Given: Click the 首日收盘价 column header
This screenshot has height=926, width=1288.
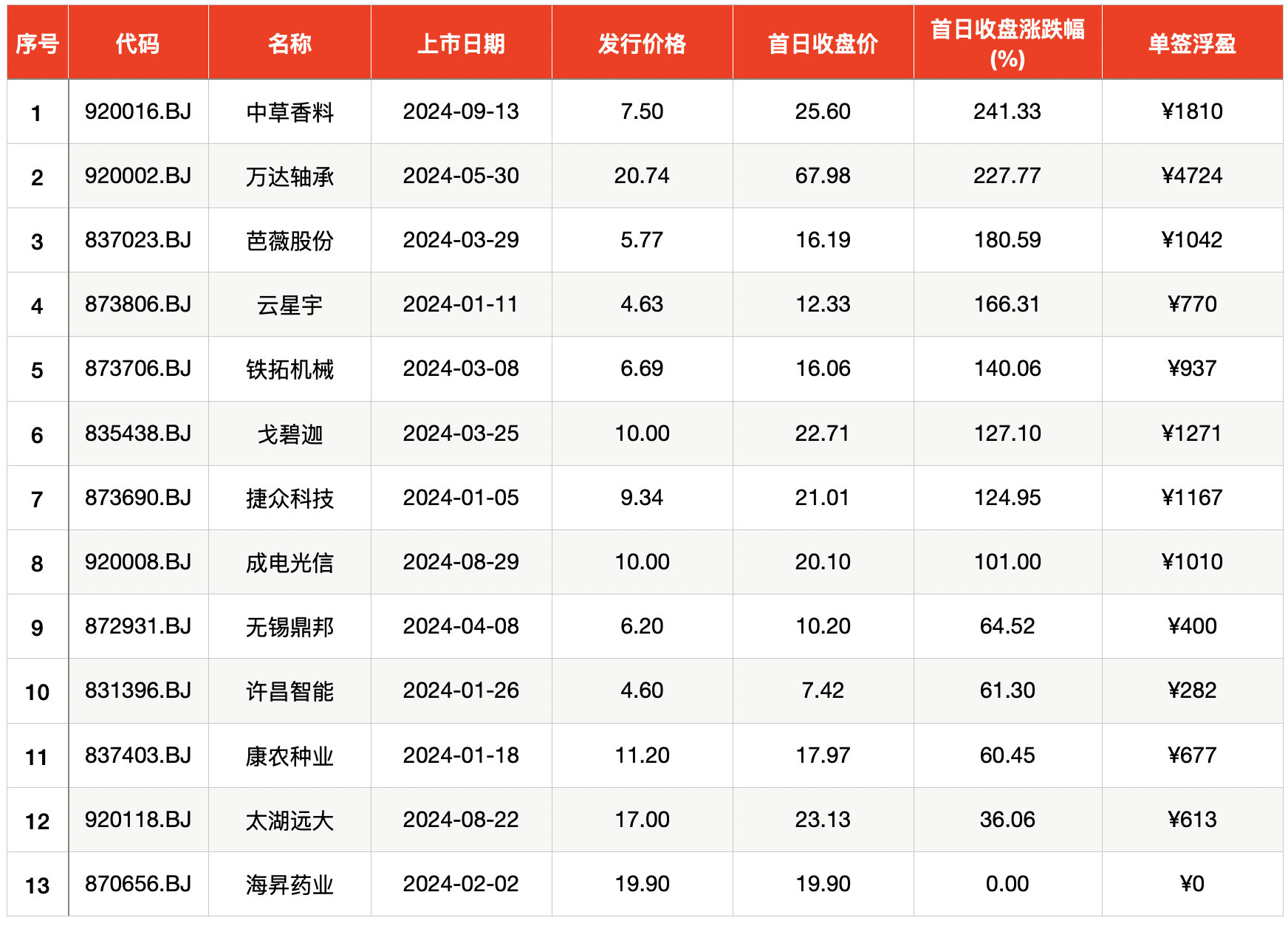Looking at the screenshot, I should tap(823, 44).
